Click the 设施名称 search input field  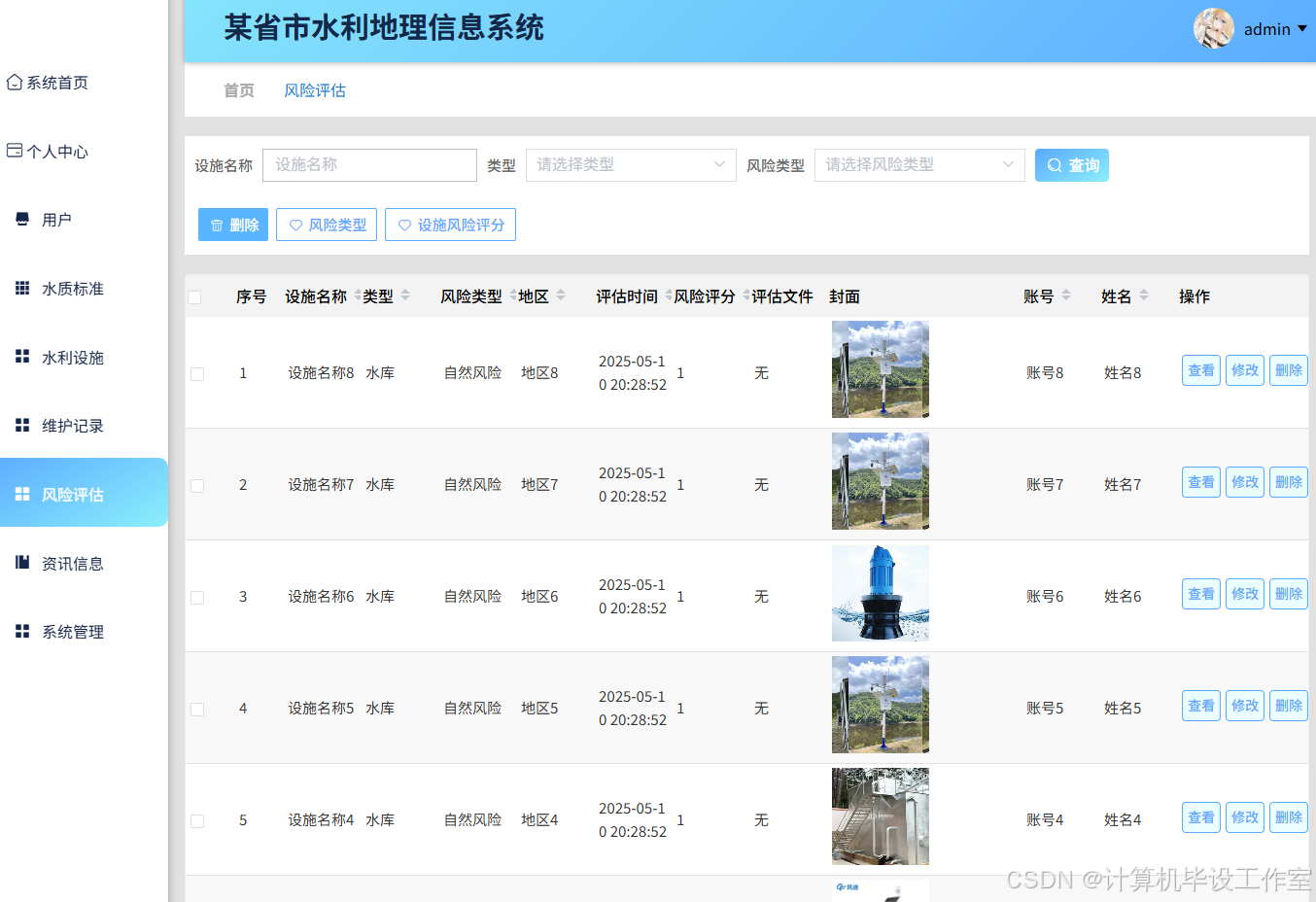[369, 165]
